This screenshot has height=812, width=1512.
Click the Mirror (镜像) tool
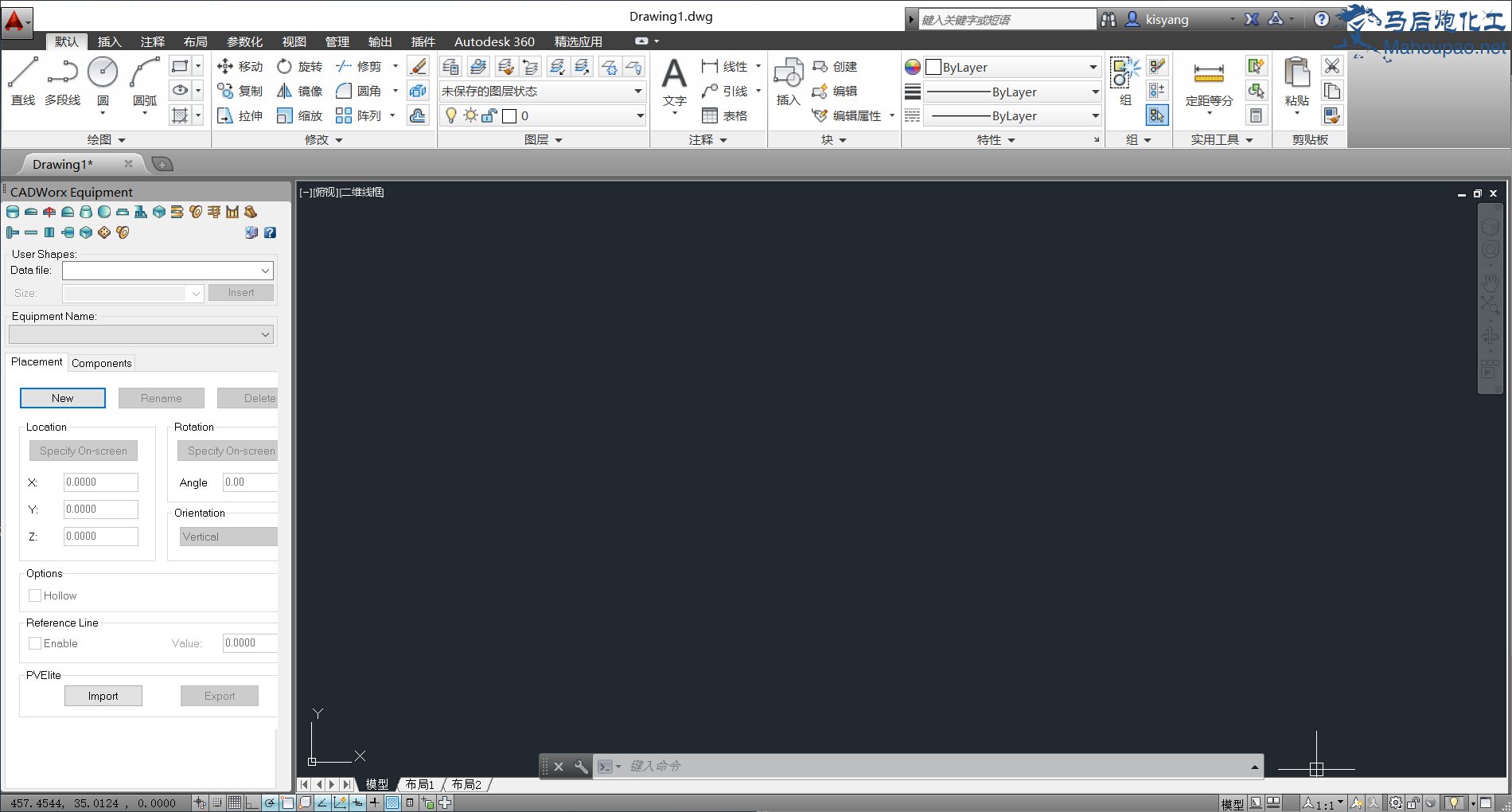tap(300, 91)
